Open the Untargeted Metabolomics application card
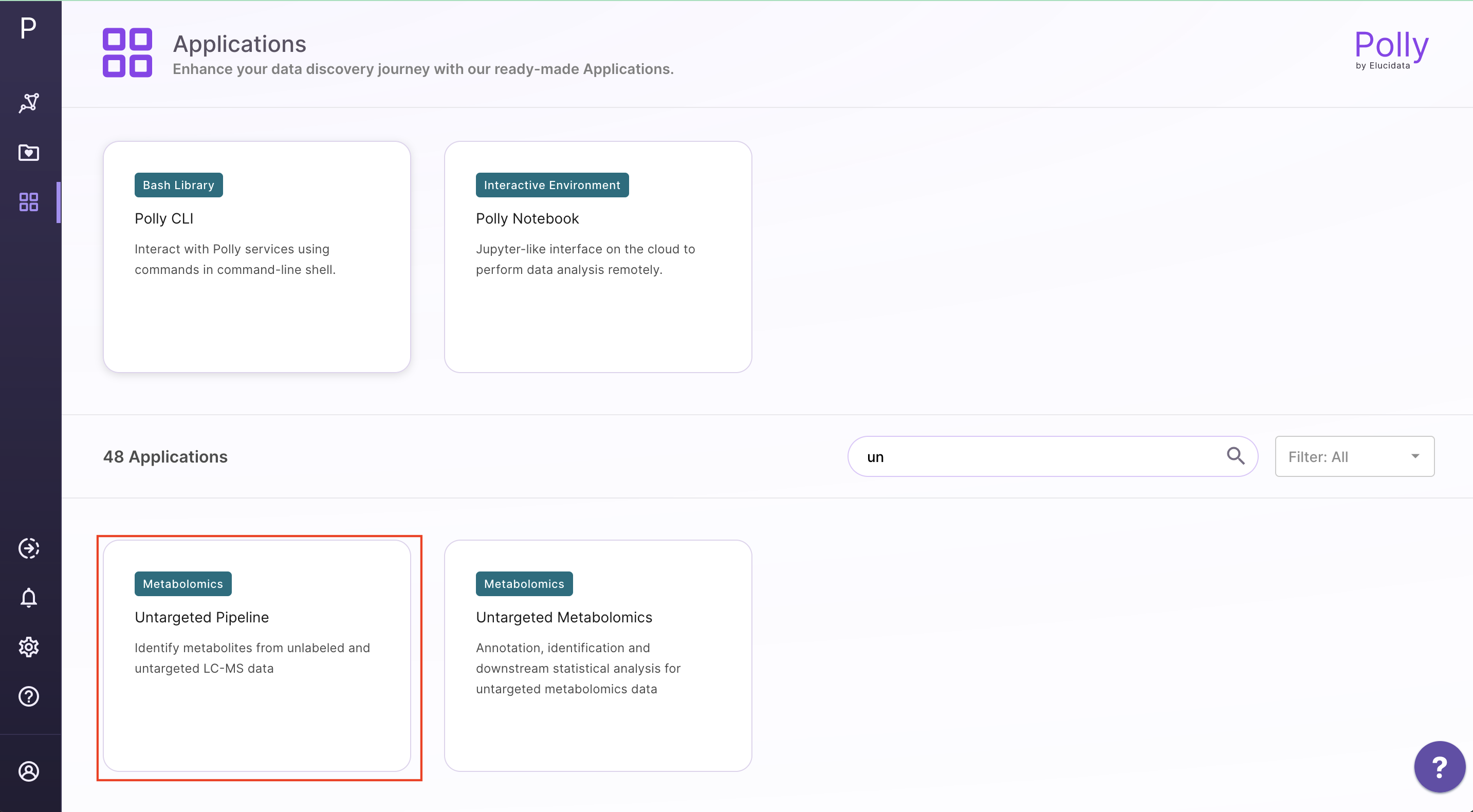 click(x=598, y=655)
